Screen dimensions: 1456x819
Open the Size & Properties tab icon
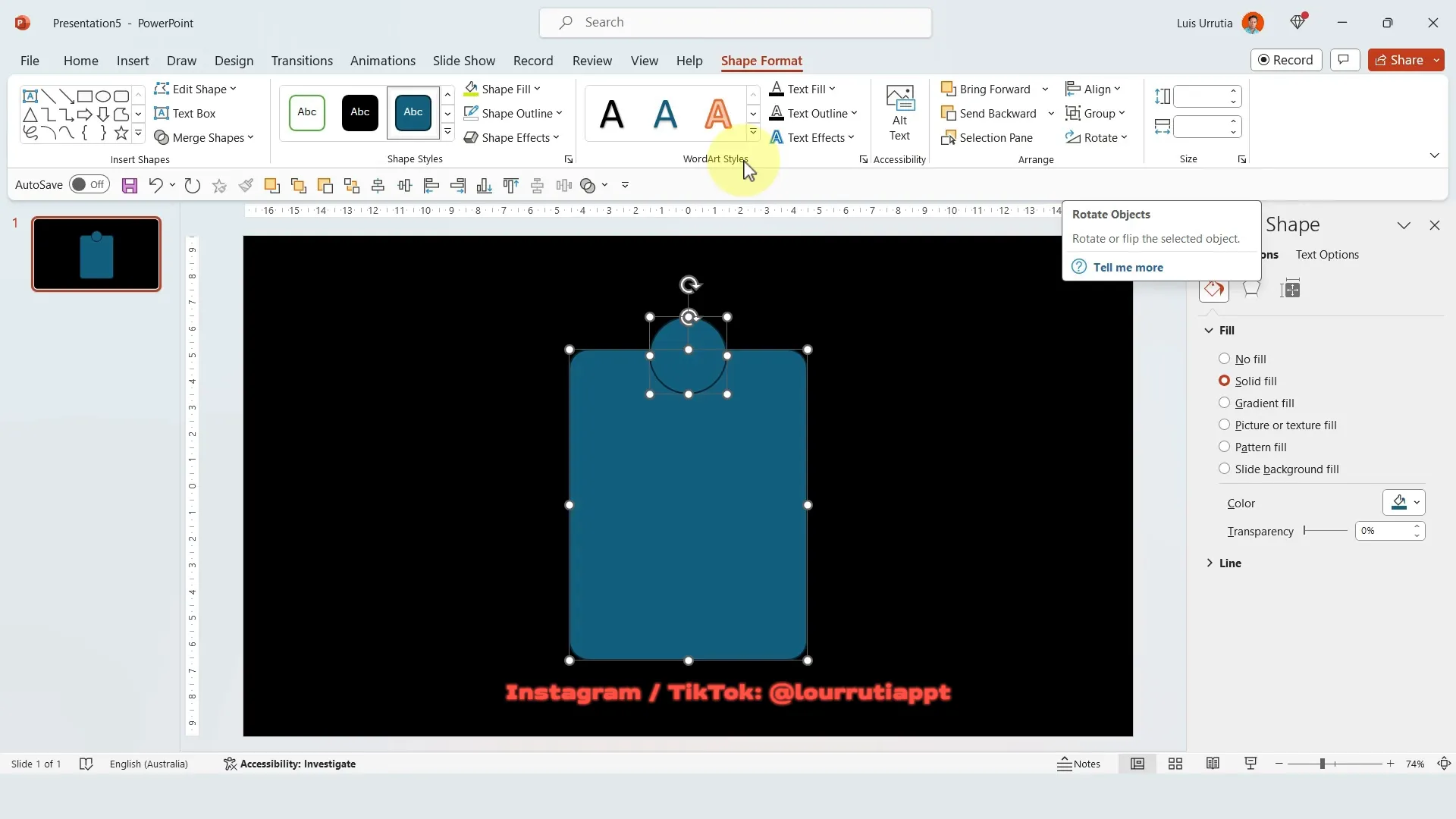(1290, 289)
